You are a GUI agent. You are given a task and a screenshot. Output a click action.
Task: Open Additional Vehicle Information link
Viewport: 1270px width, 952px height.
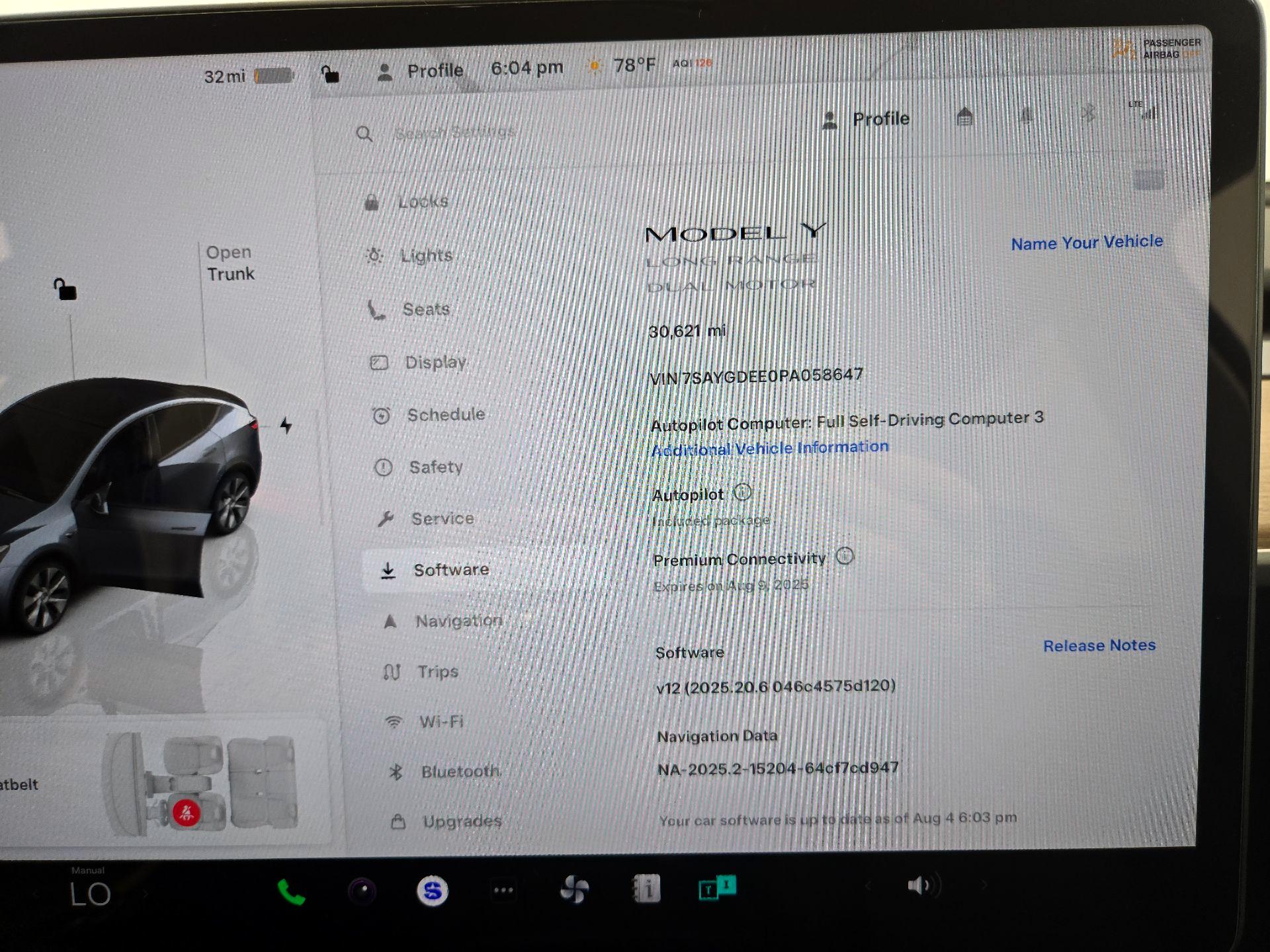770,448
